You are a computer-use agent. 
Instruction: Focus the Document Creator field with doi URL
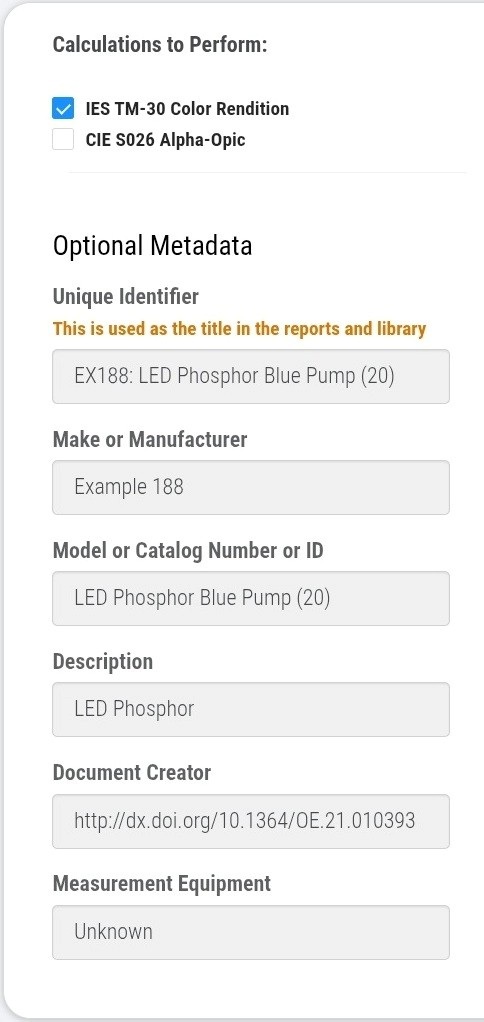tap(251, 821)
